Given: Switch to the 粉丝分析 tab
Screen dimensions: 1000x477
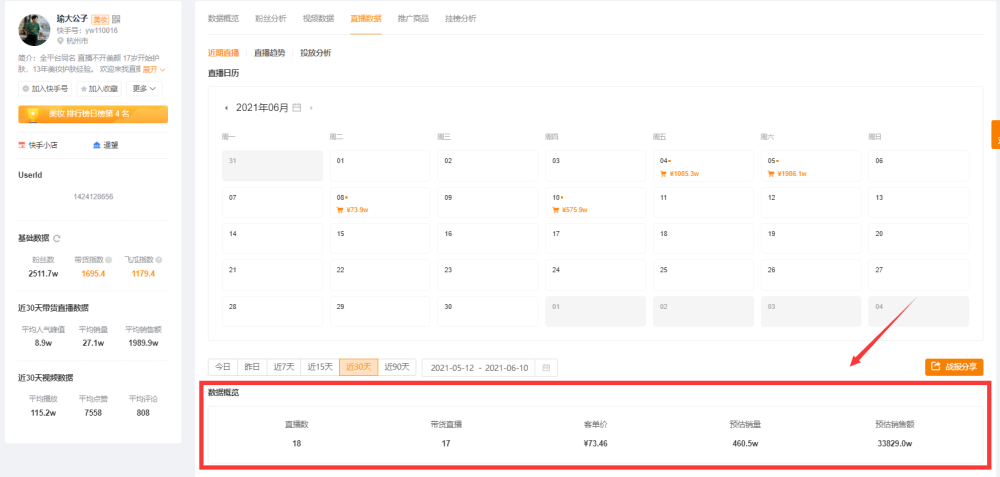Looking at the screenshot, I should [x=270, y=18].
